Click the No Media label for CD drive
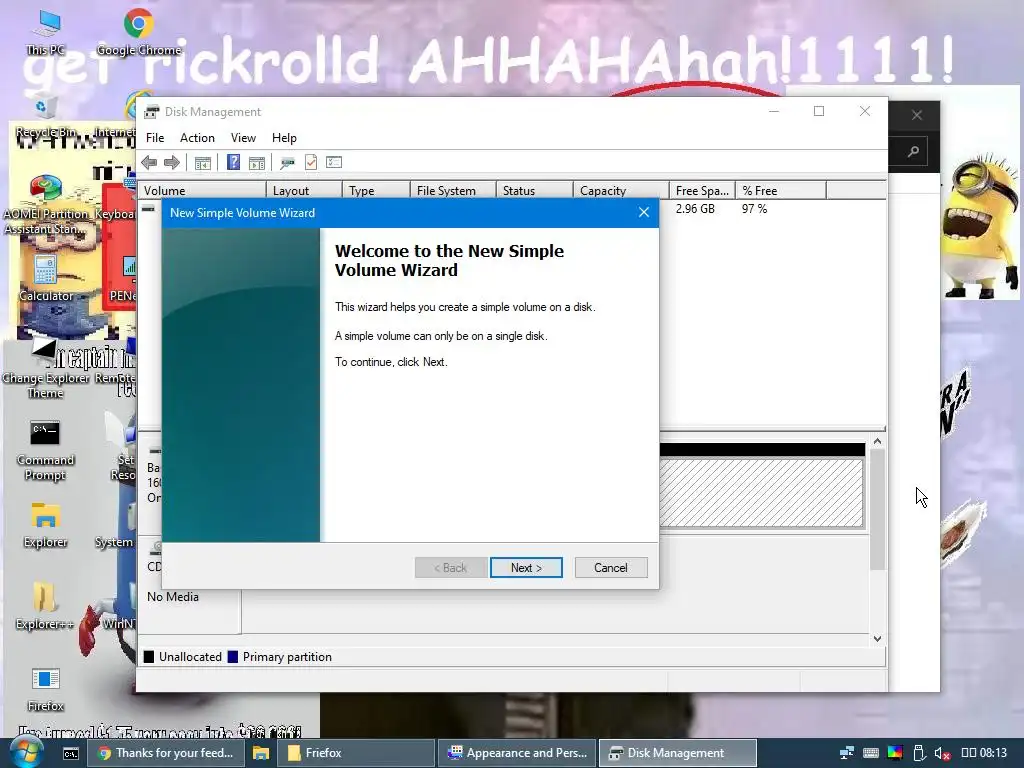Viewport: 1024px width, 768px height. click(172, 597)
